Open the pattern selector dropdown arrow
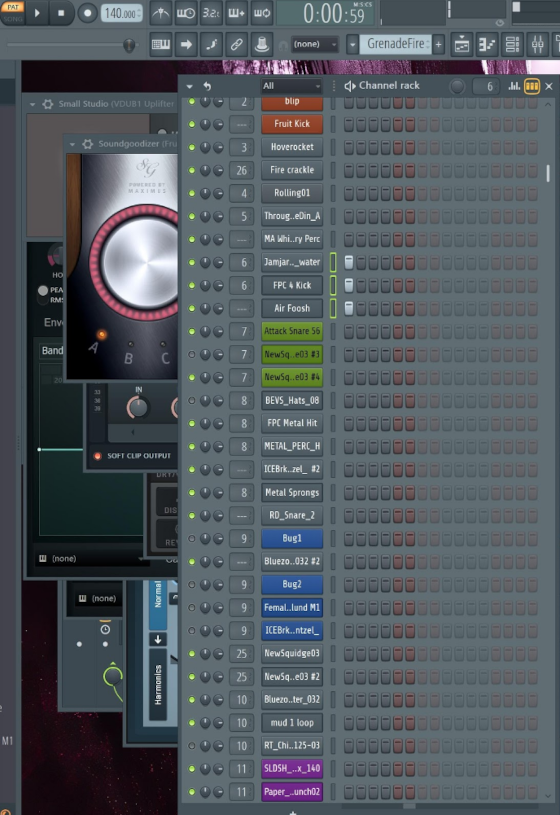The image size is (560, 815). [x=352, y=45]
